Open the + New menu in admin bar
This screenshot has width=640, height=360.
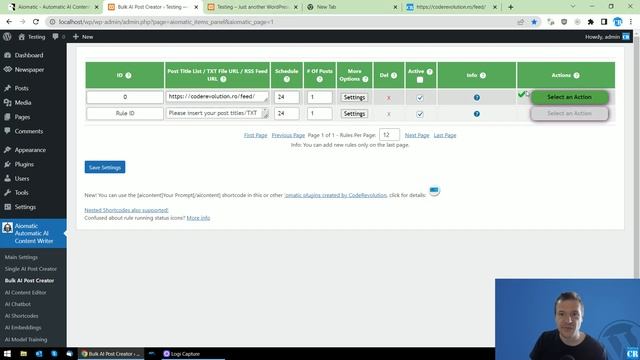point(83,37)
